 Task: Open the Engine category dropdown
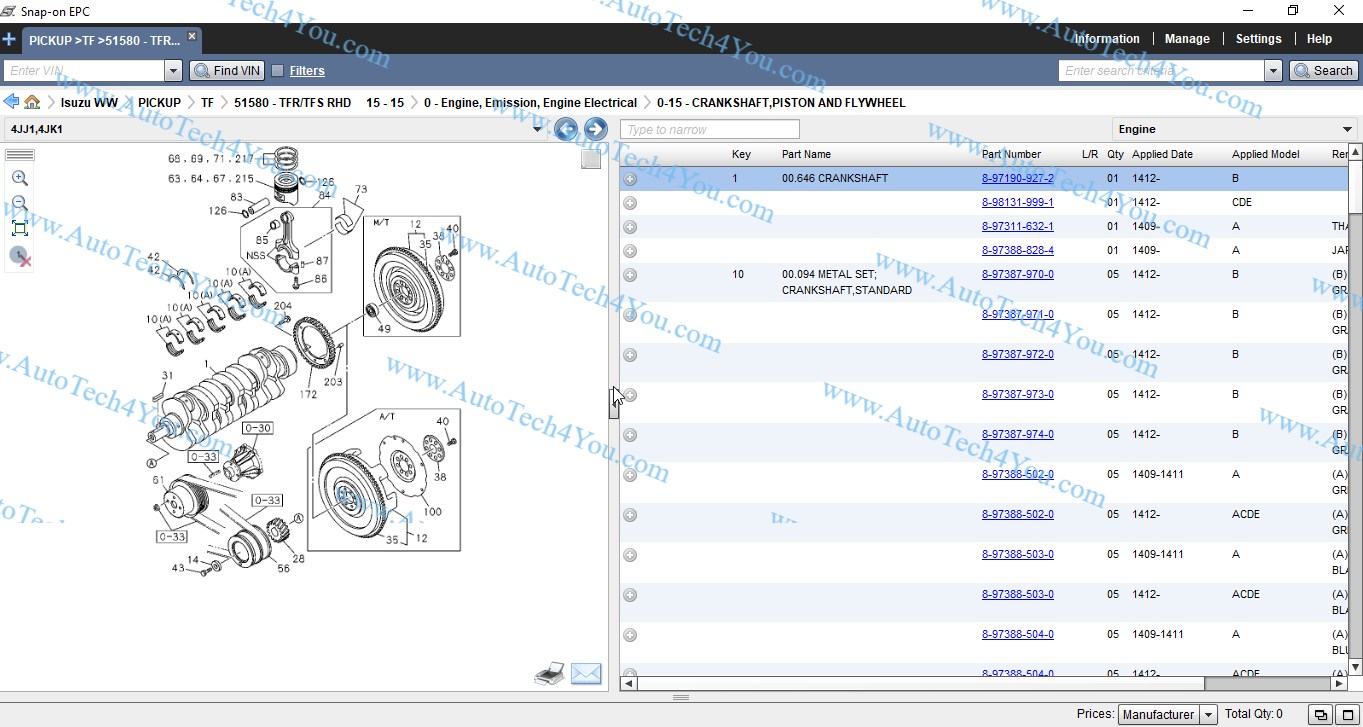tap(1348, 129)
